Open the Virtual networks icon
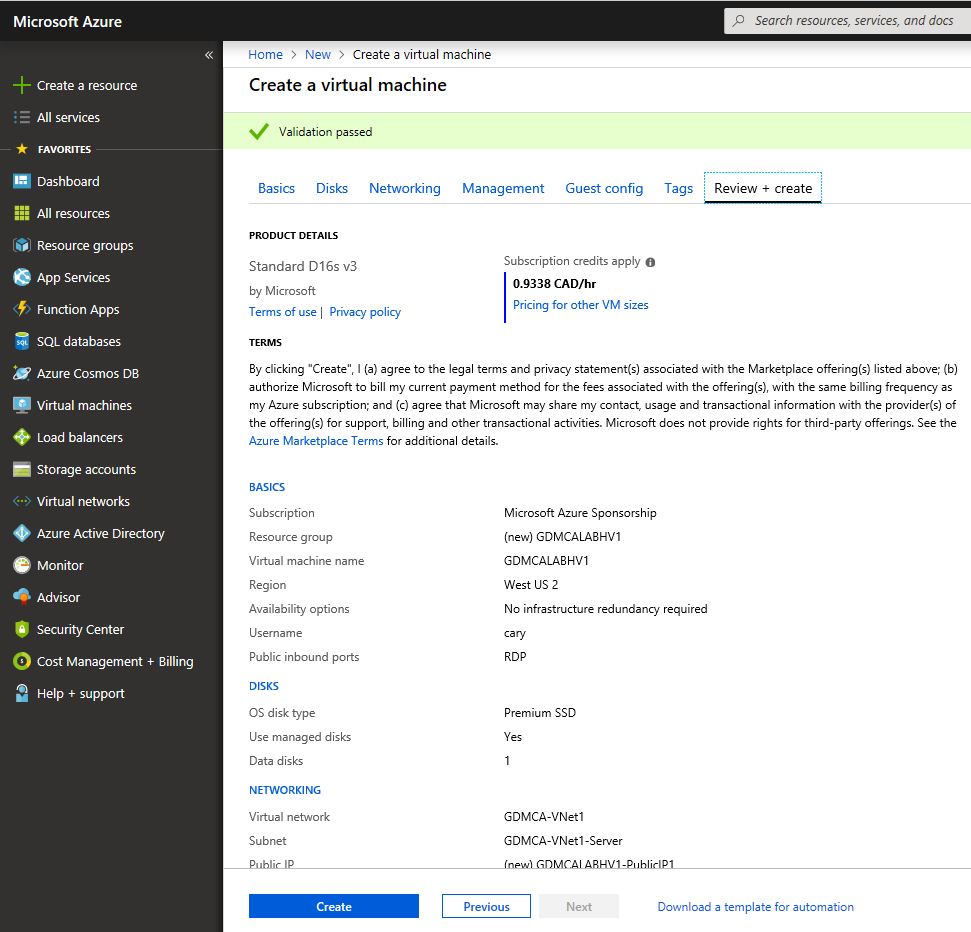The image size is (971, 932). (22, 501)
